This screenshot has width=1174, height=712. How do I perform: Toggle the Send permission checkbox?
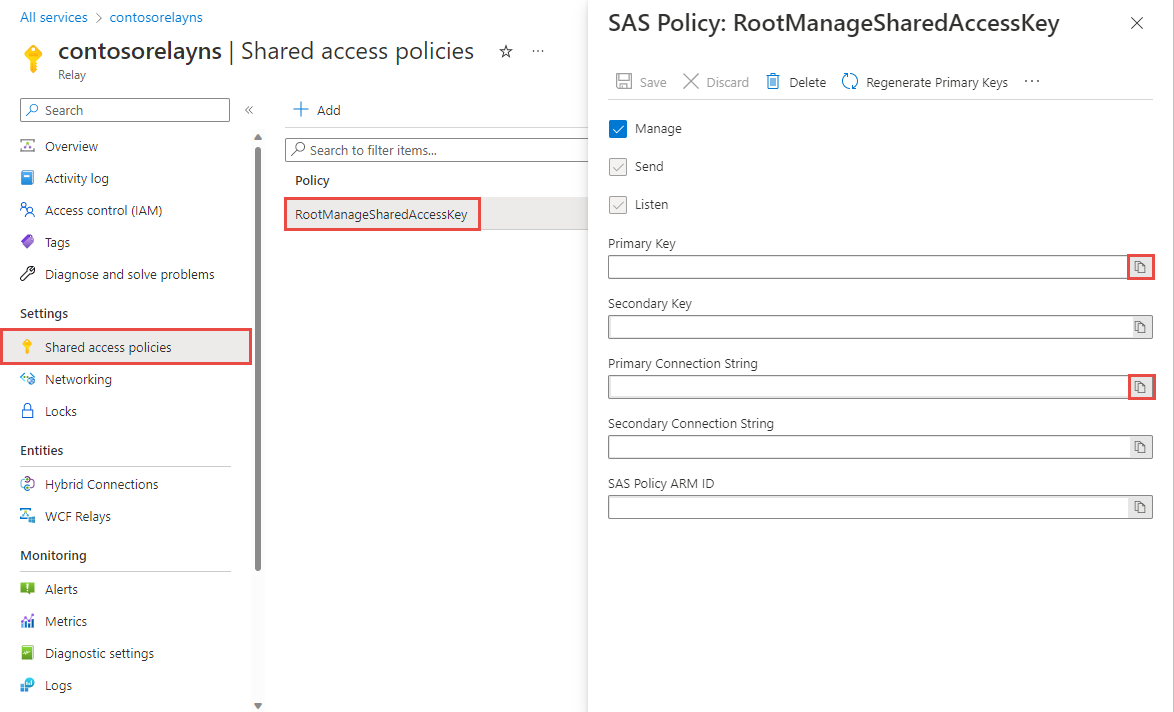[618, 167]
